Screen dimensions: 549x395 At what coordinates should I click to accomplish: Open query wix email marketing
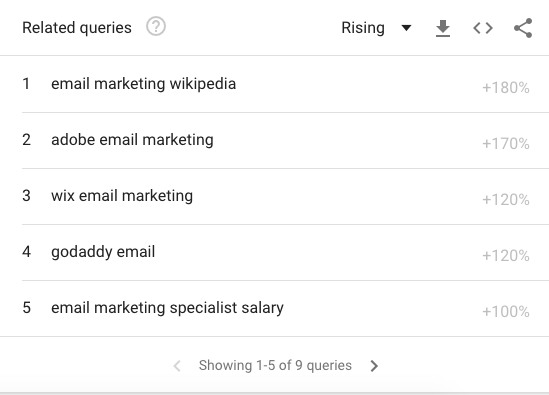[122, 196]
